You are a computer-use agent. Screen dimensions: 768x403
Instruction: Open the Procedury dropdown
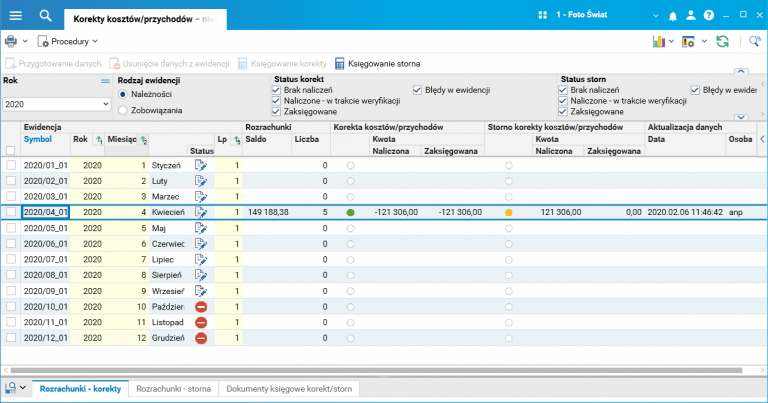click(x=68, y=41)
